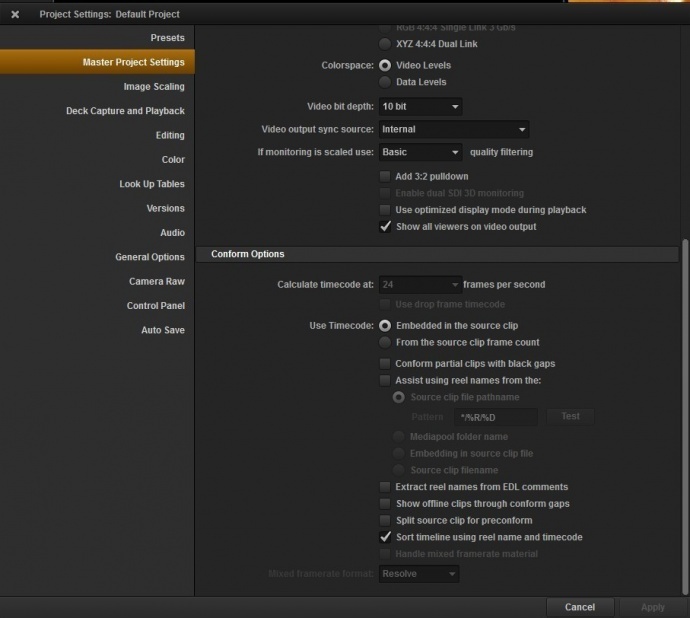Close the Project Settings dialog with X
The width and height of the screenshot is (690, 618).
15,15
